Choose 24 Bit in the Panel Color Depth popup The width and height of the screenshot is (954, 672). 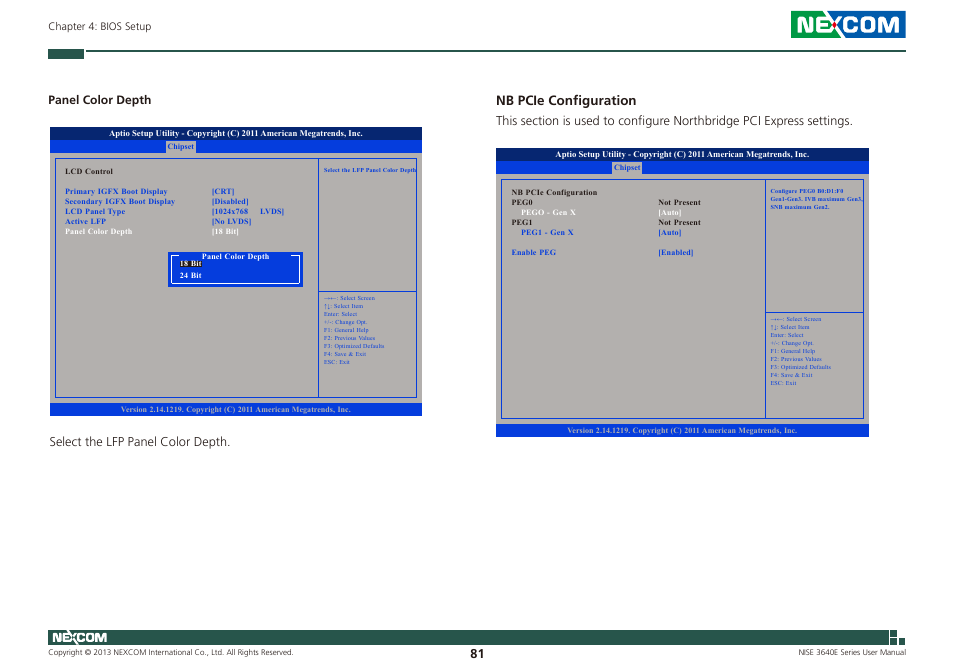point(190,275)
